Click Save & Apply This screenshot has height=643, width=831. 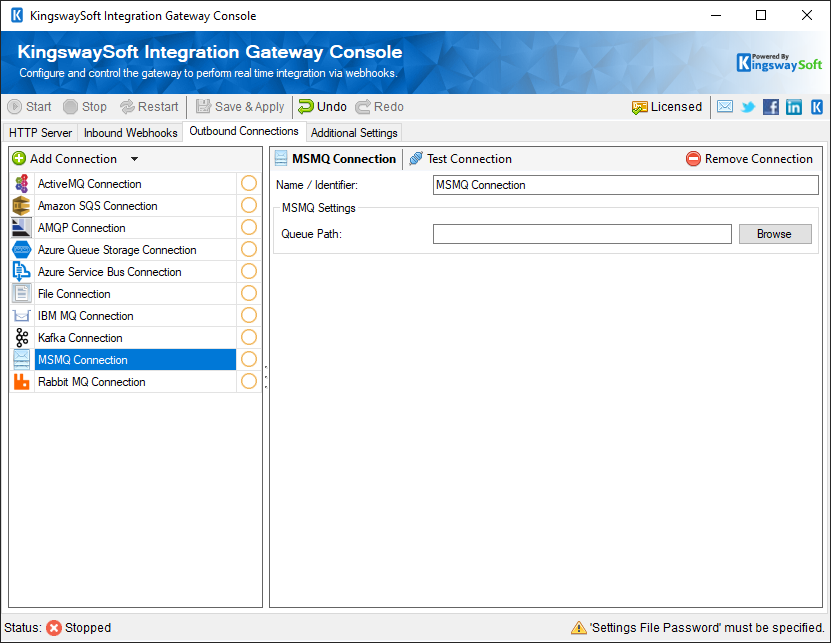pyautogui.click(x=240, y=107)
